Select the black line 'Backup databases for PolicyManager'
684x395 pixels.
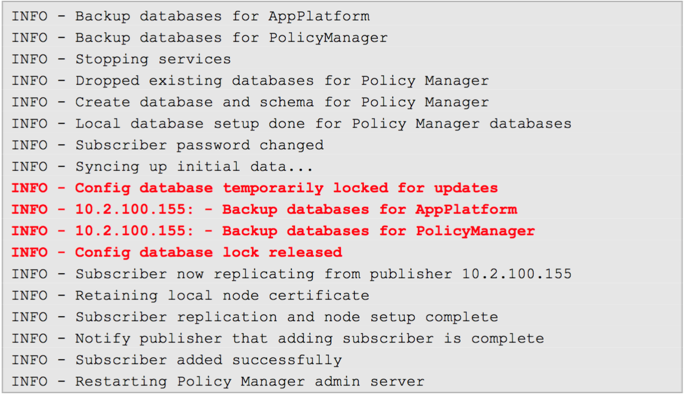pos(199,38)
